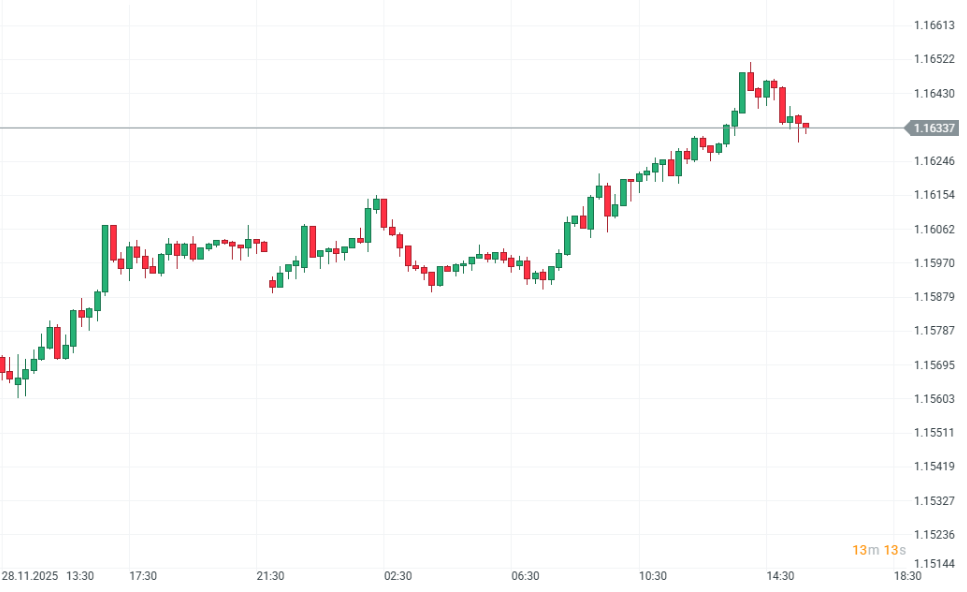Click the 06:30 time axis label
The image size is (967, 592).
[x=525, y=576]
